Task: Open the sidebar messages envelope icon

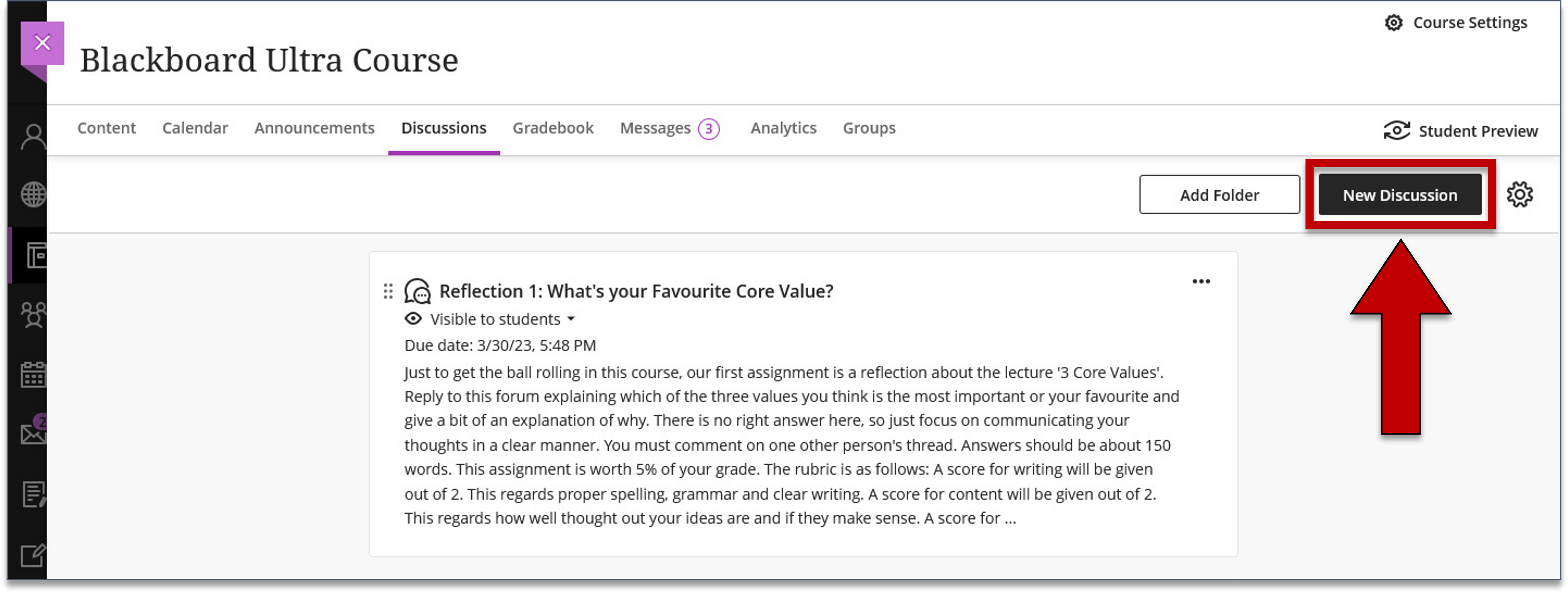Action: [x=34, y=431]
